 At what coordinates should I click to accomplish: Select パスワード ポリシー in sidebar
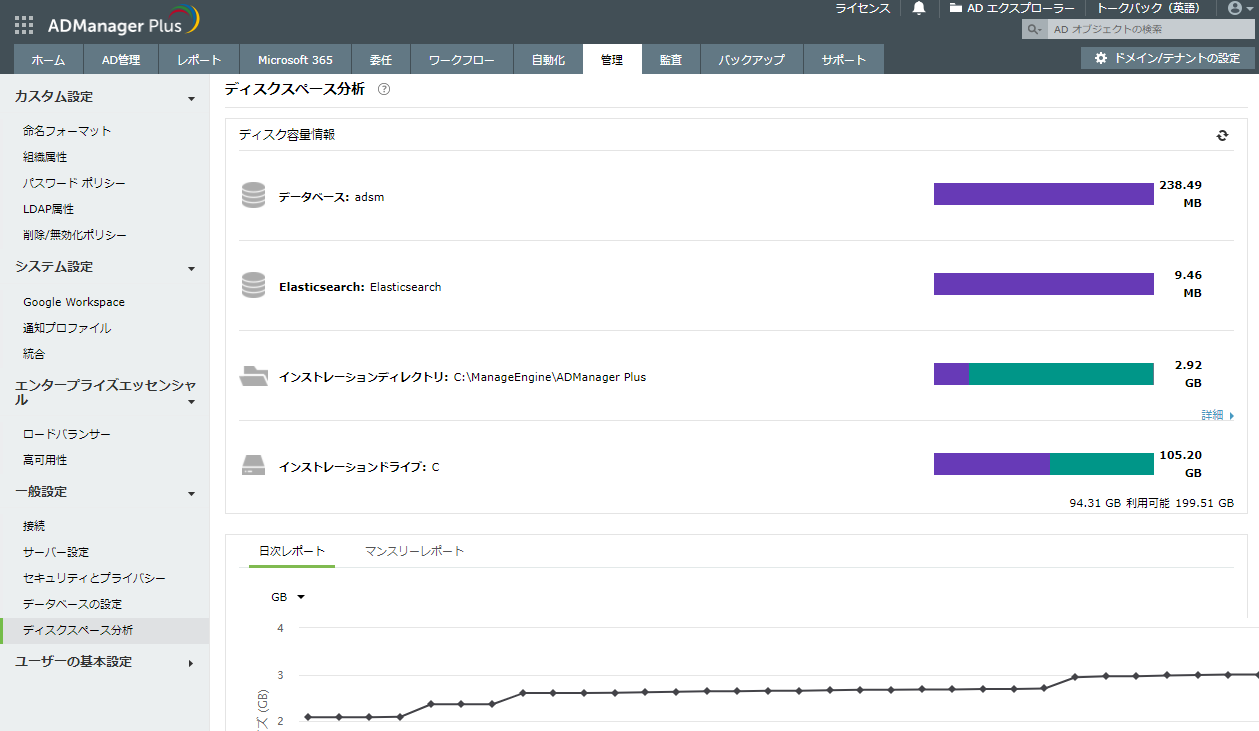point(74,183)
